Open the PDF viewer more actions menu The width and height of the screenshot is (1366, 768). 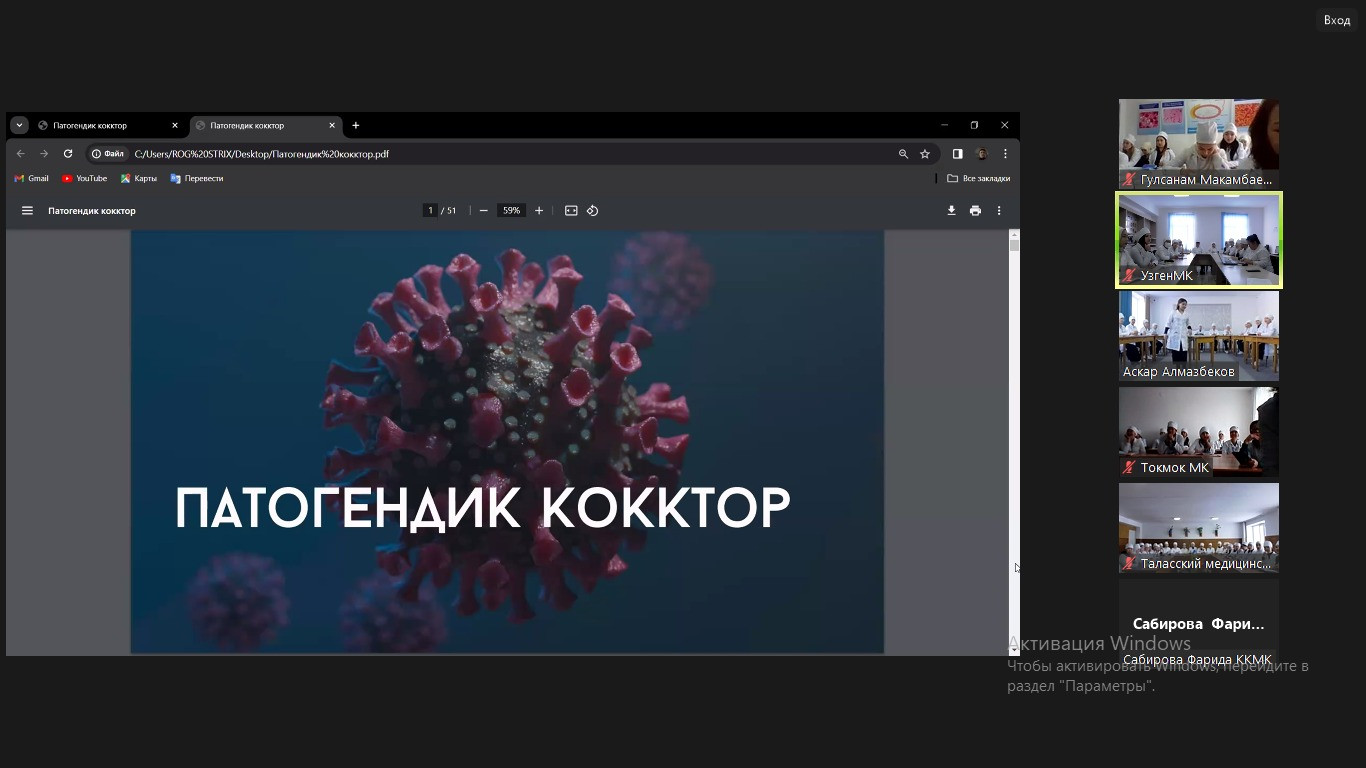tap(999, 211)
